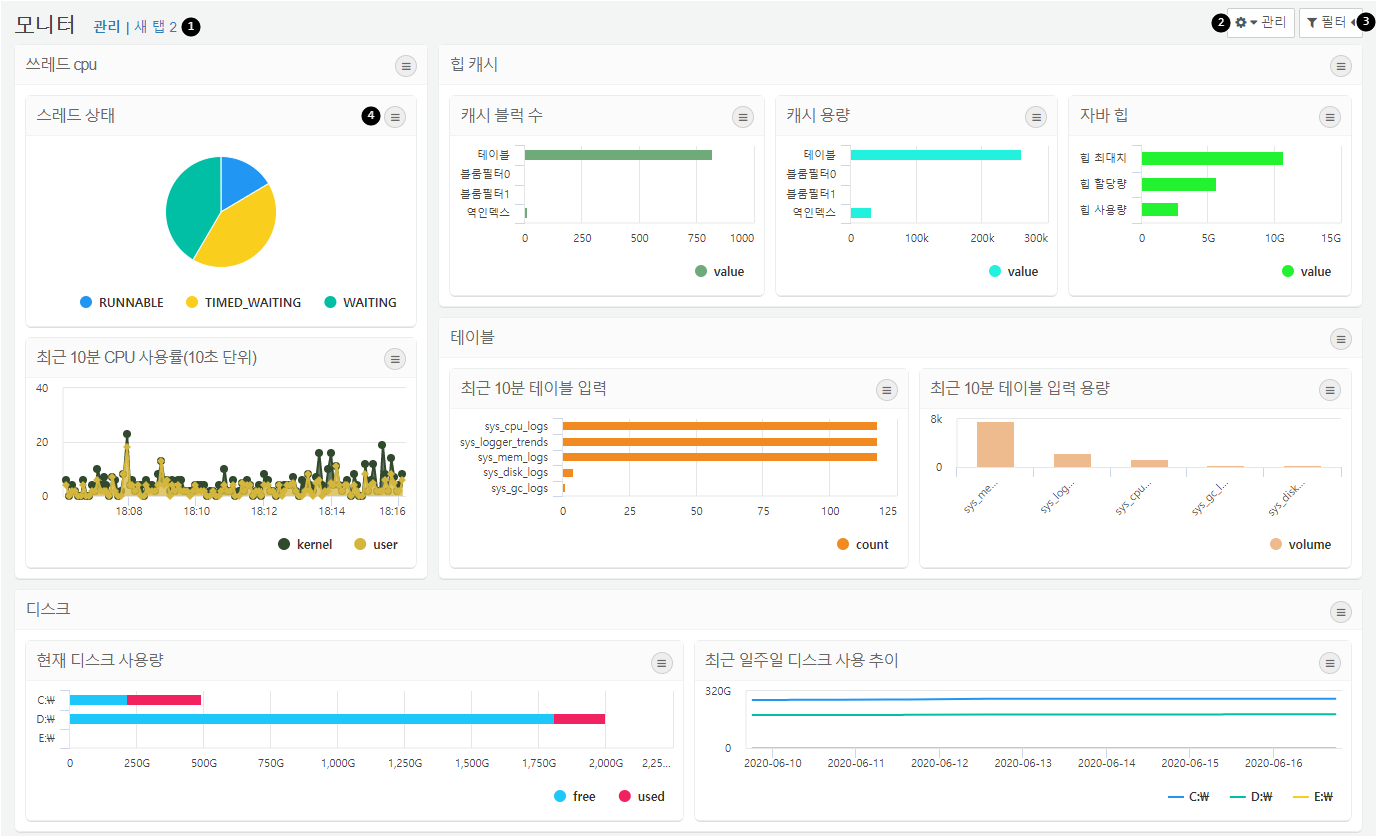Click the 테이블 bar in 캐시 블럭 수
Viewport: 1377px width, 837px height.
618,155
